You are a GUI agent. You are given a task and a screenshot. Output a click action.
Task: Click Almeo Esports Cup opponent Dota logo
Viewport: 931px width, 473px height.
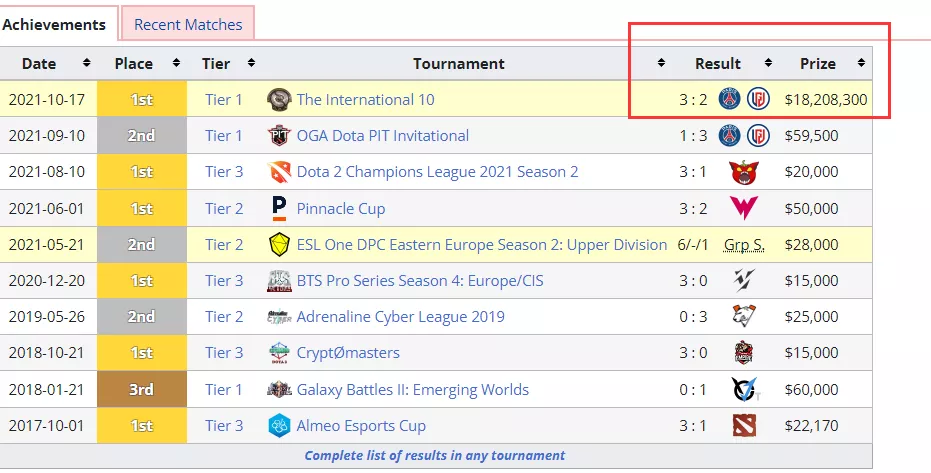pyautogui.click(x=742, y=426)
